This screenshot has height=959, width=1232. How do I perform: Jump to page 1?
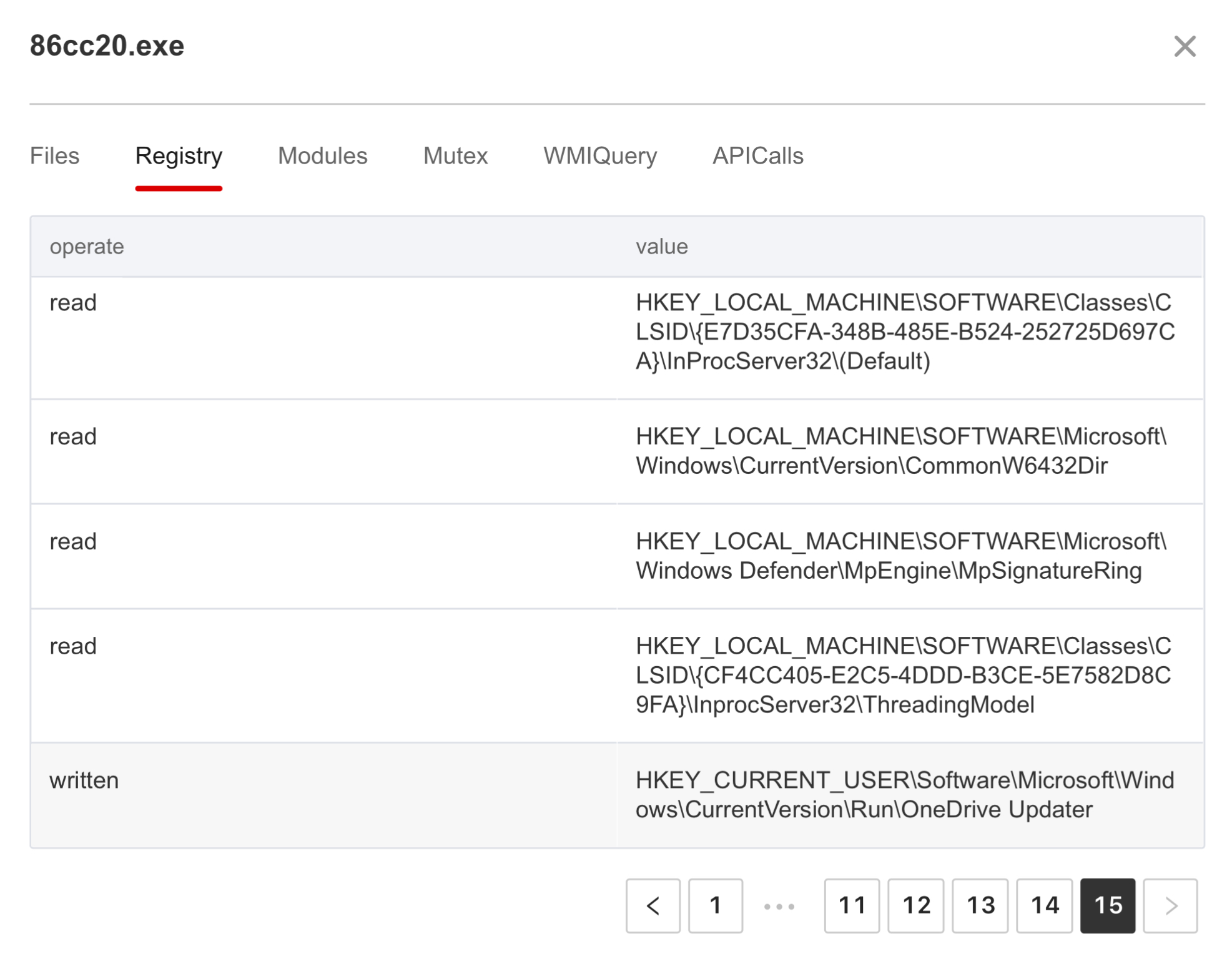[715, 905]
